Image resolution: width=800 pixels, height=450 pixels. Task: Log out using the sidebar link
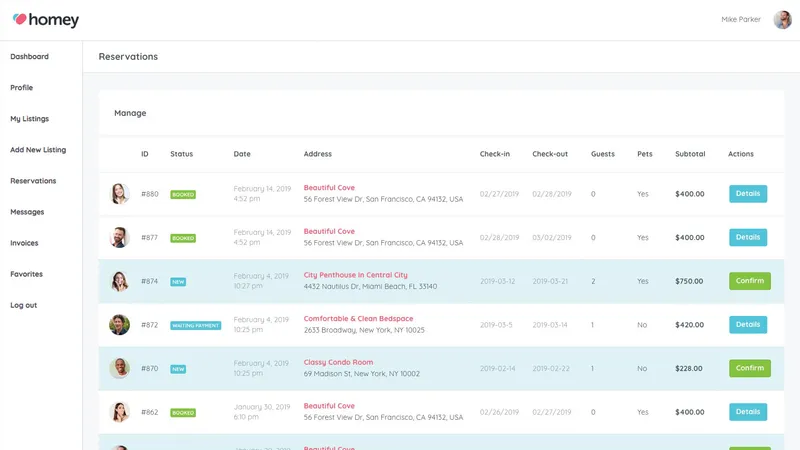tap(23, 305)
